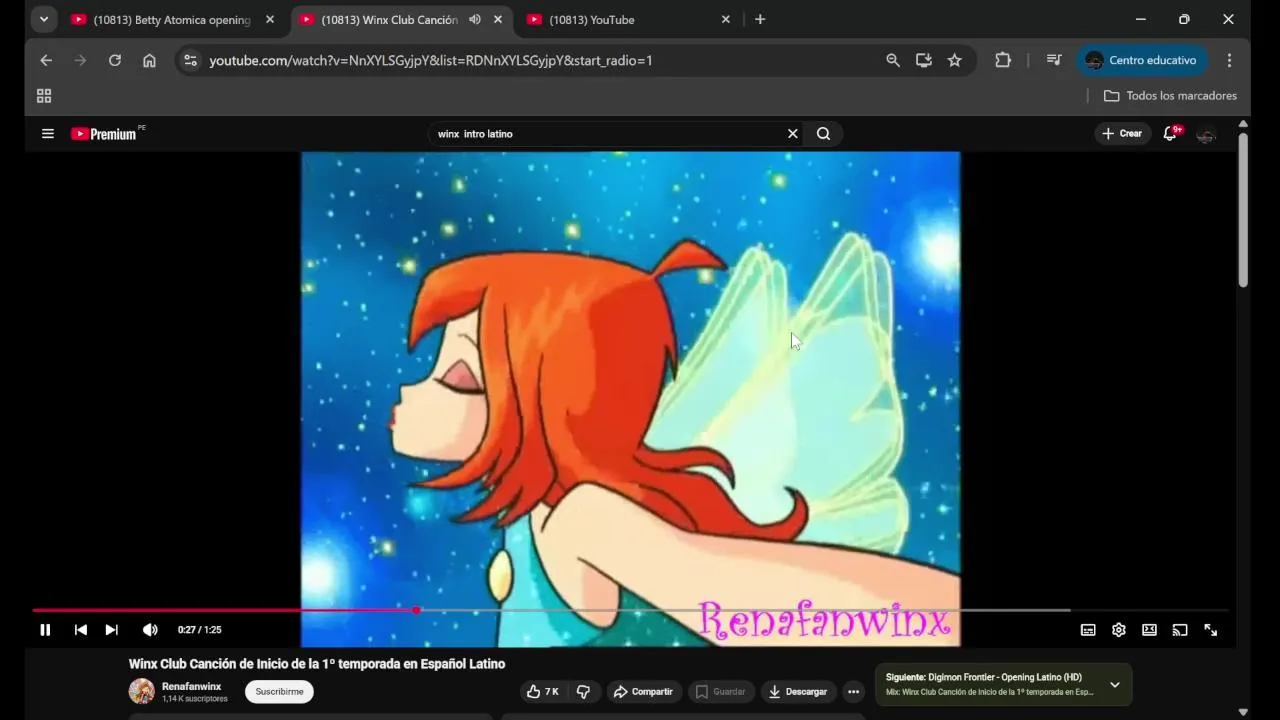Image resolution: width=1280 pixels, height=720 pixels.
Task: Switch to theater mode view
Action: click(x=1150, y=630)
